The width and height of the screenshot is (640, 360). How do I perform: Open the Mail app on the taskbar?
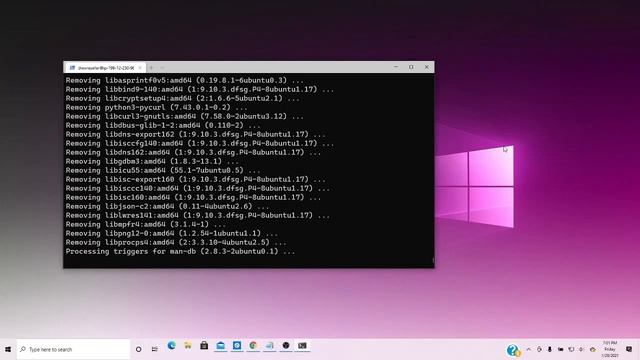tap(220, 346)
